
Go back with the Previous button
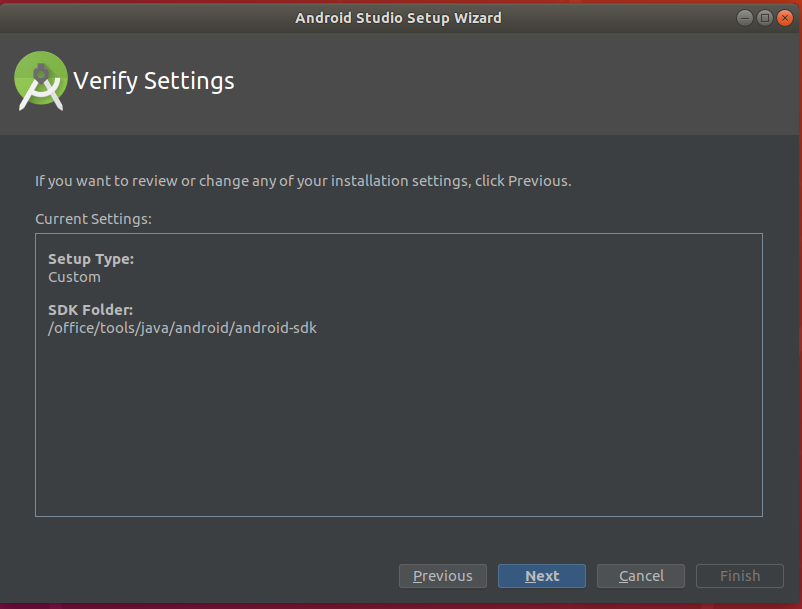[442, 576]
